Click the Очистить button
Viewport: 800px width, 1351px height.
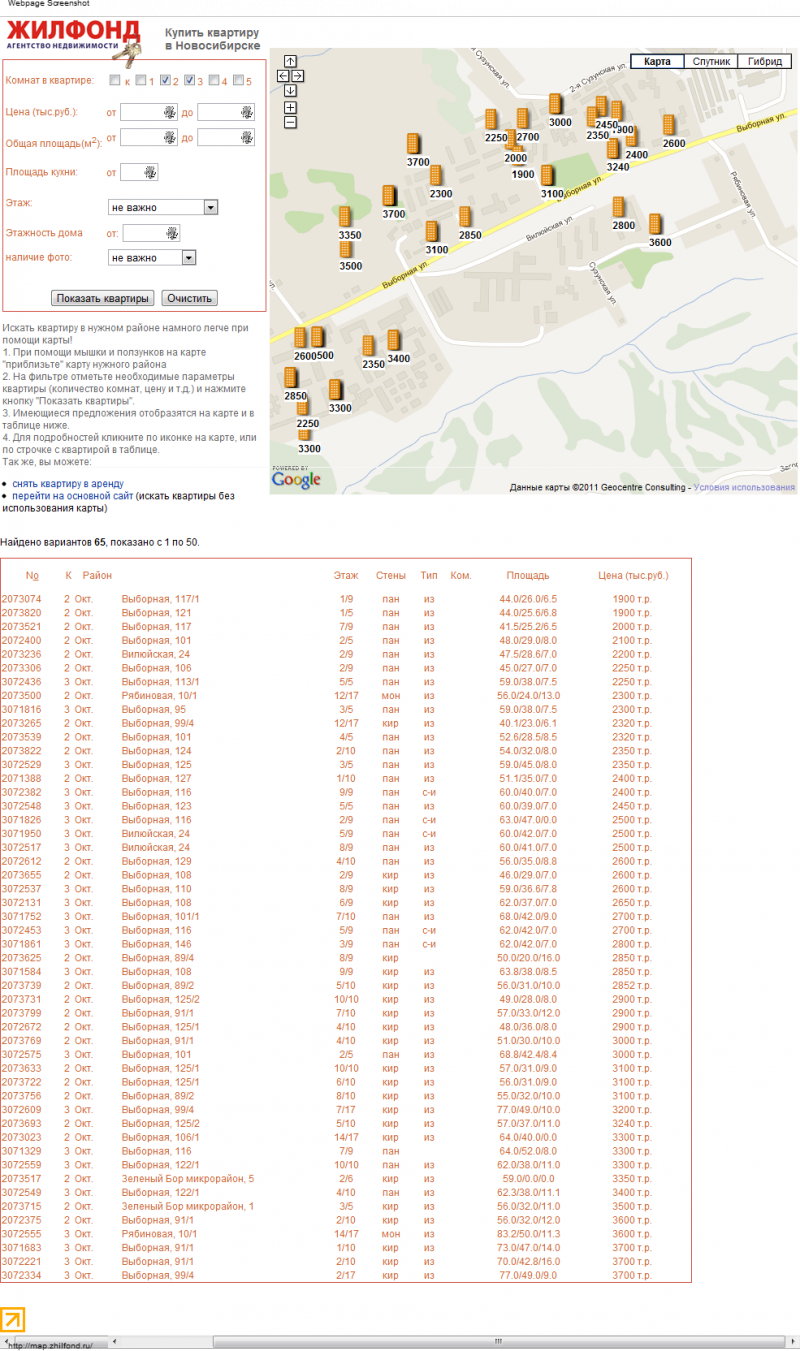point(190,298)
